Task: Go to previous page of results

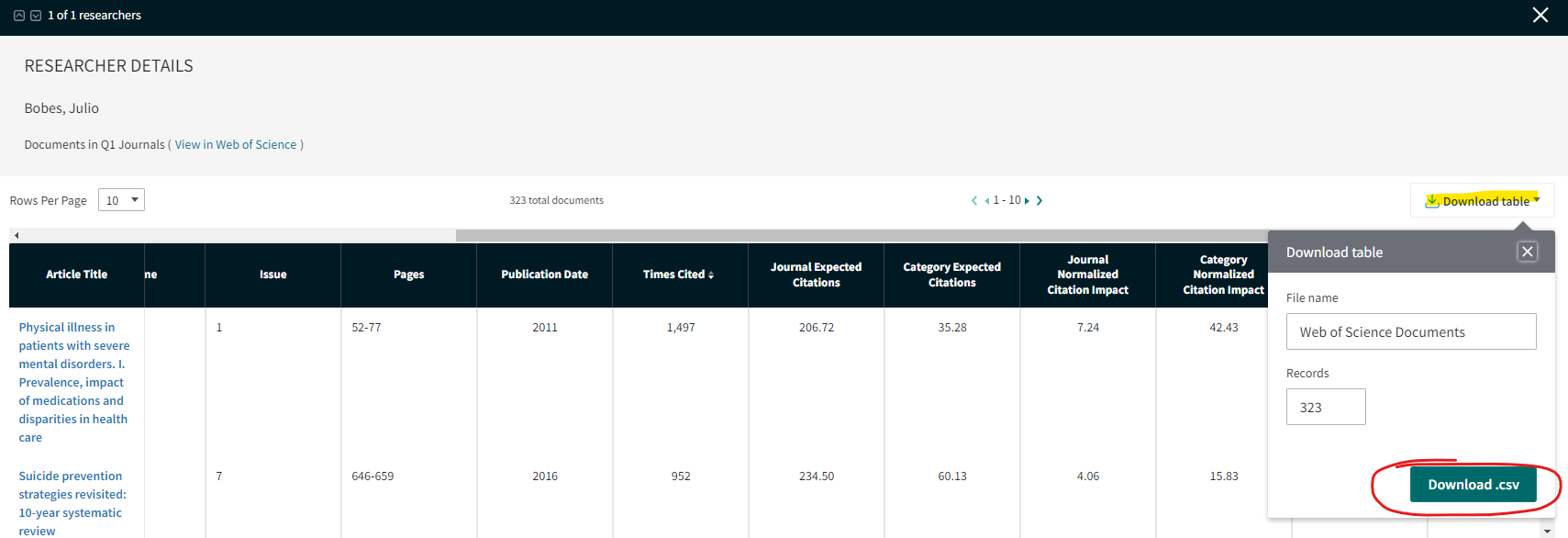Action: 986,200
